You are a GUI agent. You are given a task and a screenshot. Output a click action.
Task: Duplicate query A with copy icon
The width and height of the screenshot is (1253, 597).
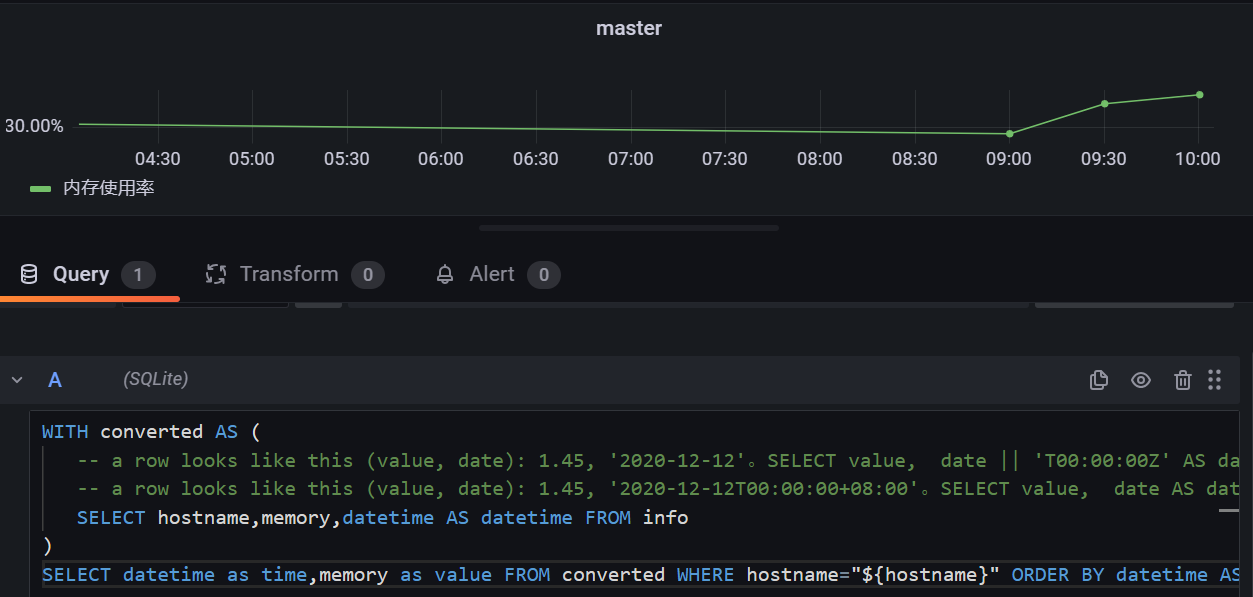coord(1098,380)
